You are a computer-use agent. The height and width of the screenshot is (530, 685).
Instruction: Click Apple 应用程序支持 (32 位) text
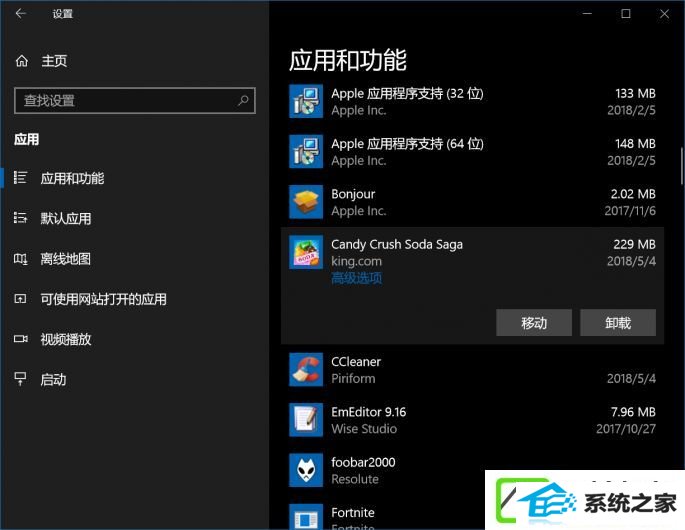407,94
